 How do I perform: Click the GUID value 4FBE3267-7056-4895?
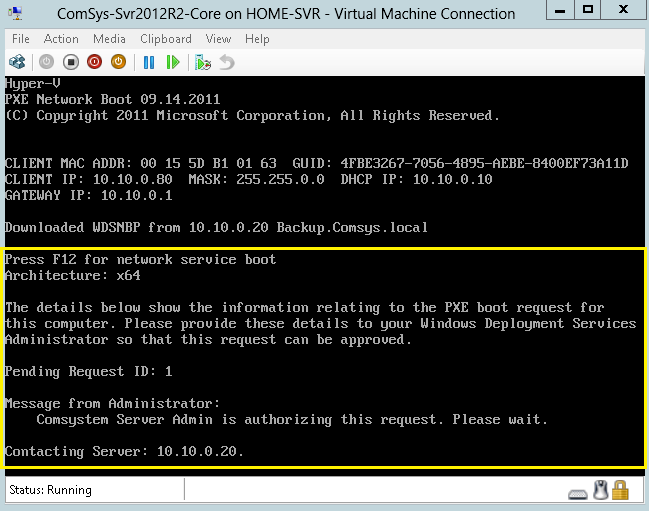(x=484, y=163)
